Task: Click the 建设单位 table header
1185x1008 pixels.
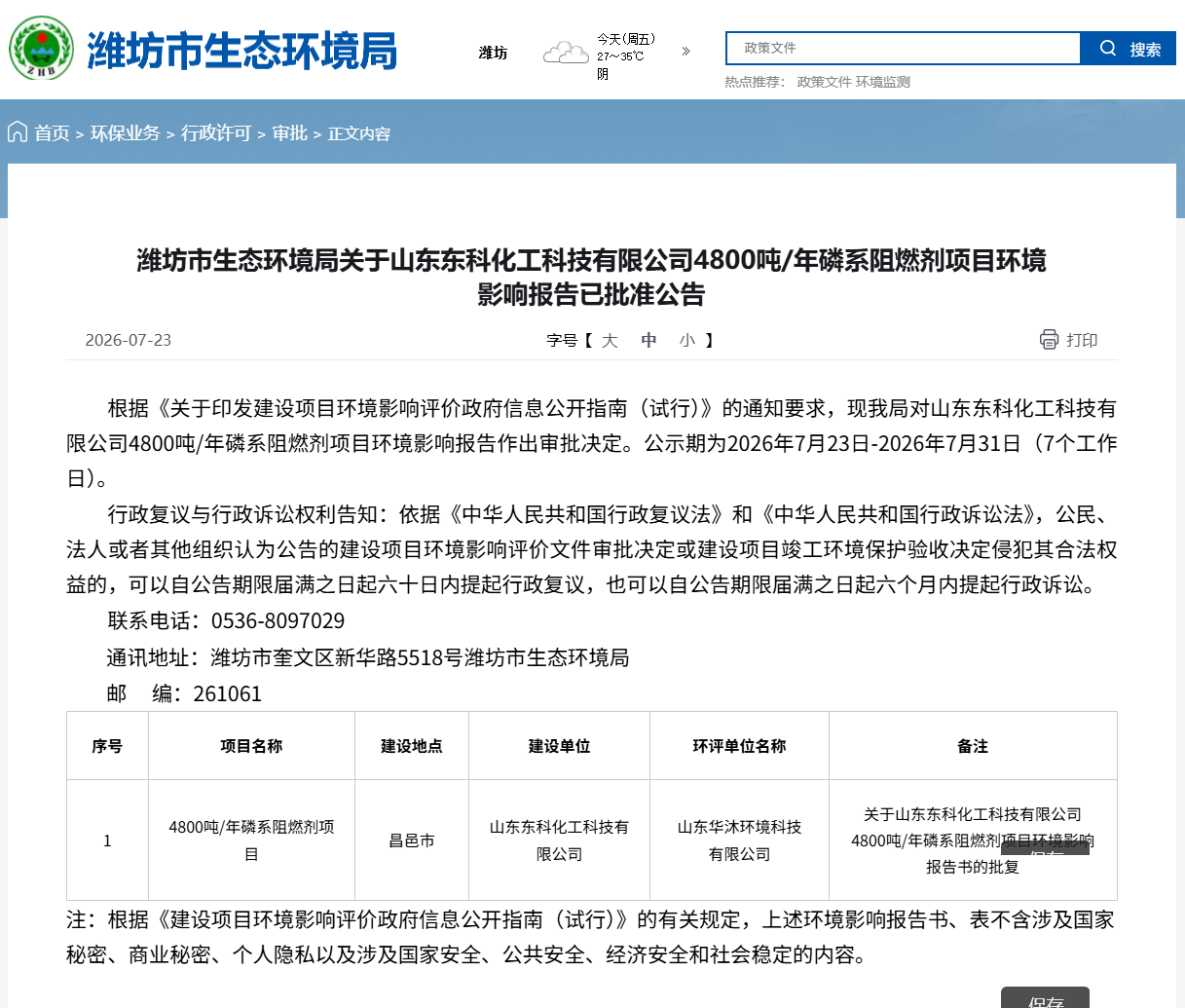Action: tap(559, 746)
